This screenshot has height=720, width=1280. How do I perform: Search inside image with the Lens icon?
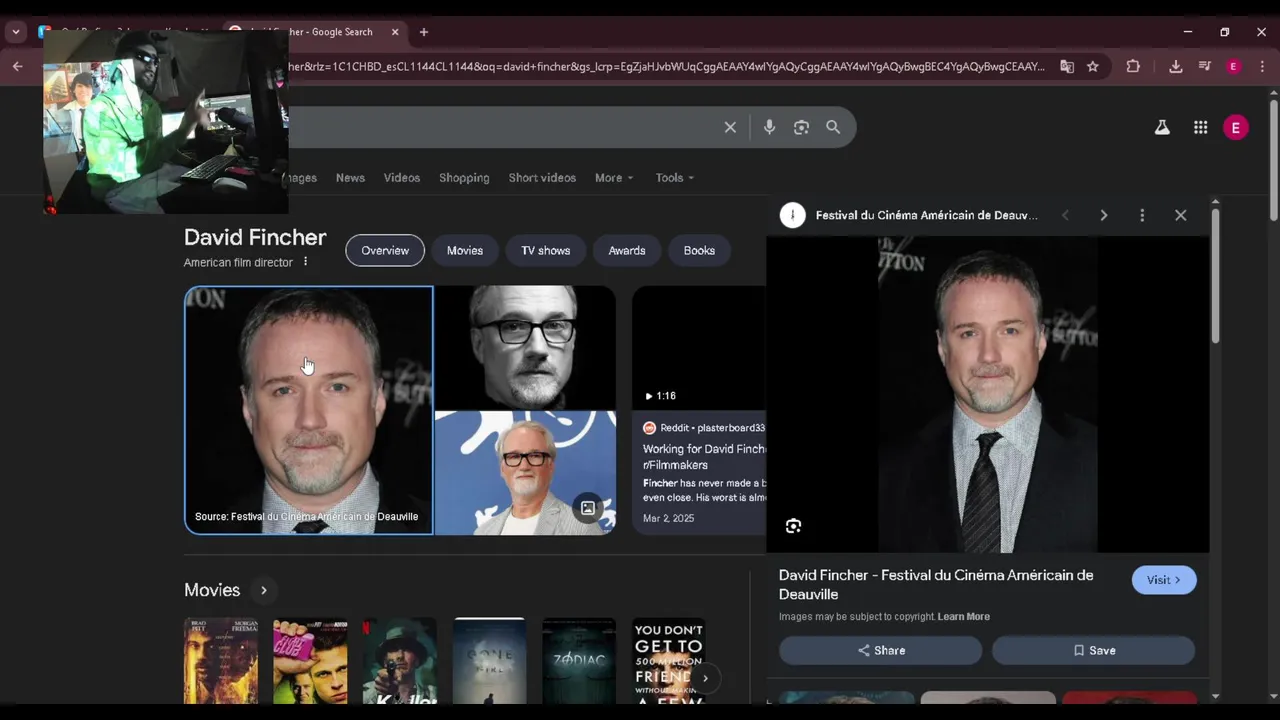(793, 526)
